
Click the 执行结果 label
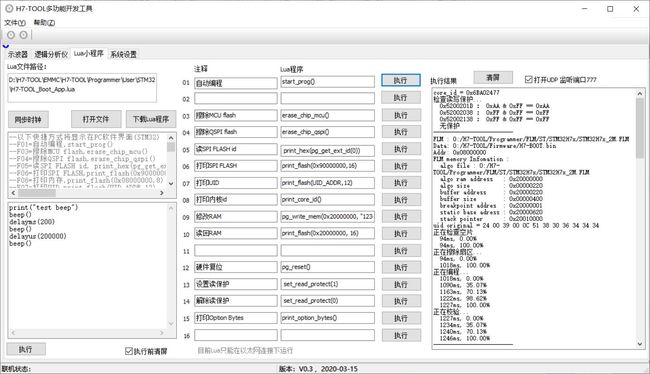443,81
